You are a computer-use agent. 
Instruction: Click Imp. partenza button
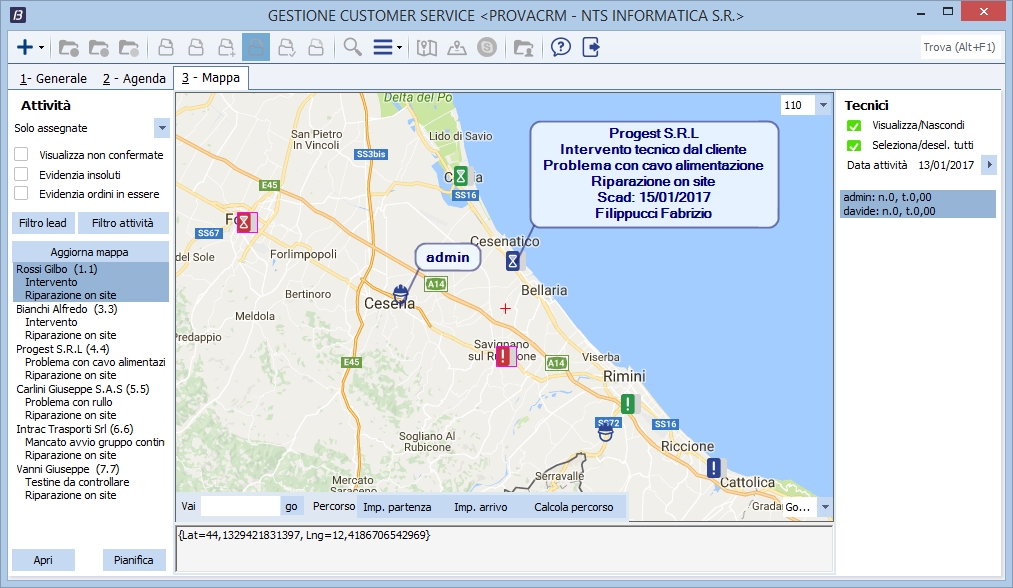397,507
